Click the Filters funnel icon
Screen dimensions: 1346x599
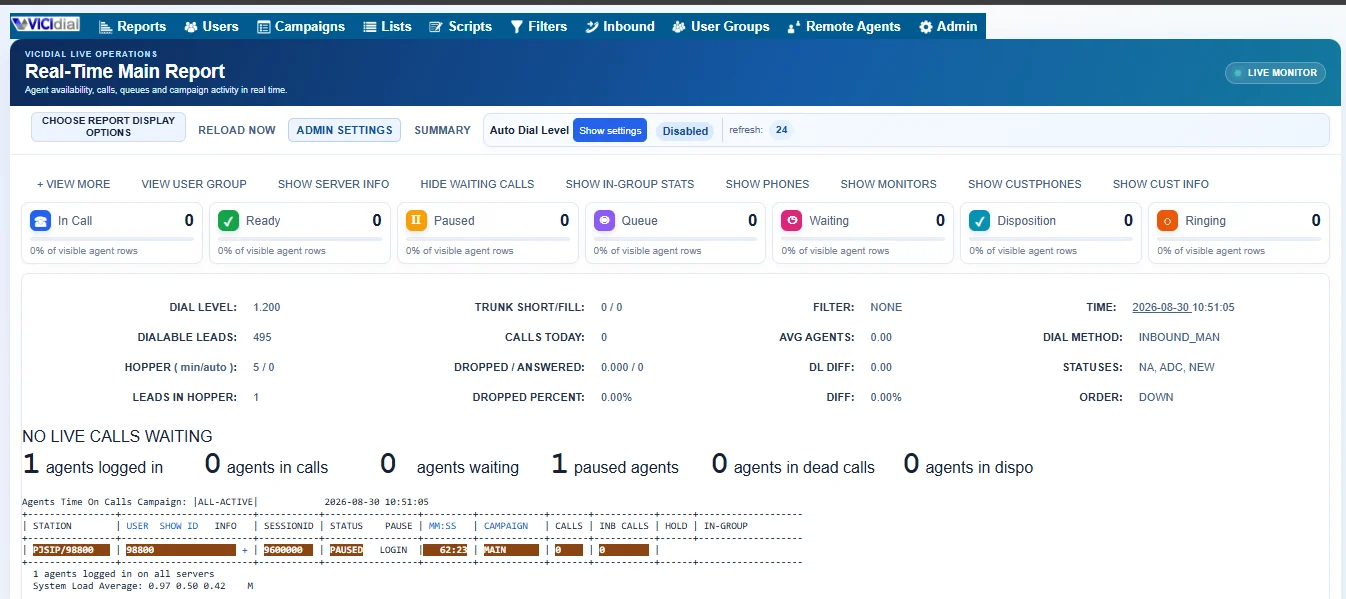(516, 27)
